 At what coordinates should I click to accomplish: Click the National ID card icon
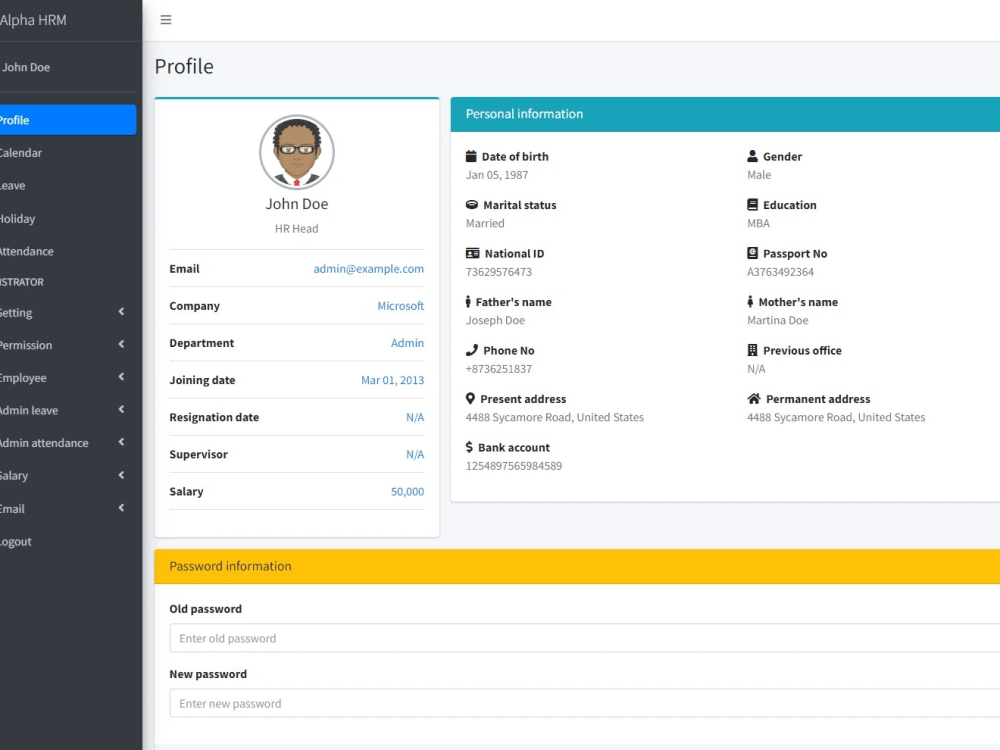click(x=473, y=253)
